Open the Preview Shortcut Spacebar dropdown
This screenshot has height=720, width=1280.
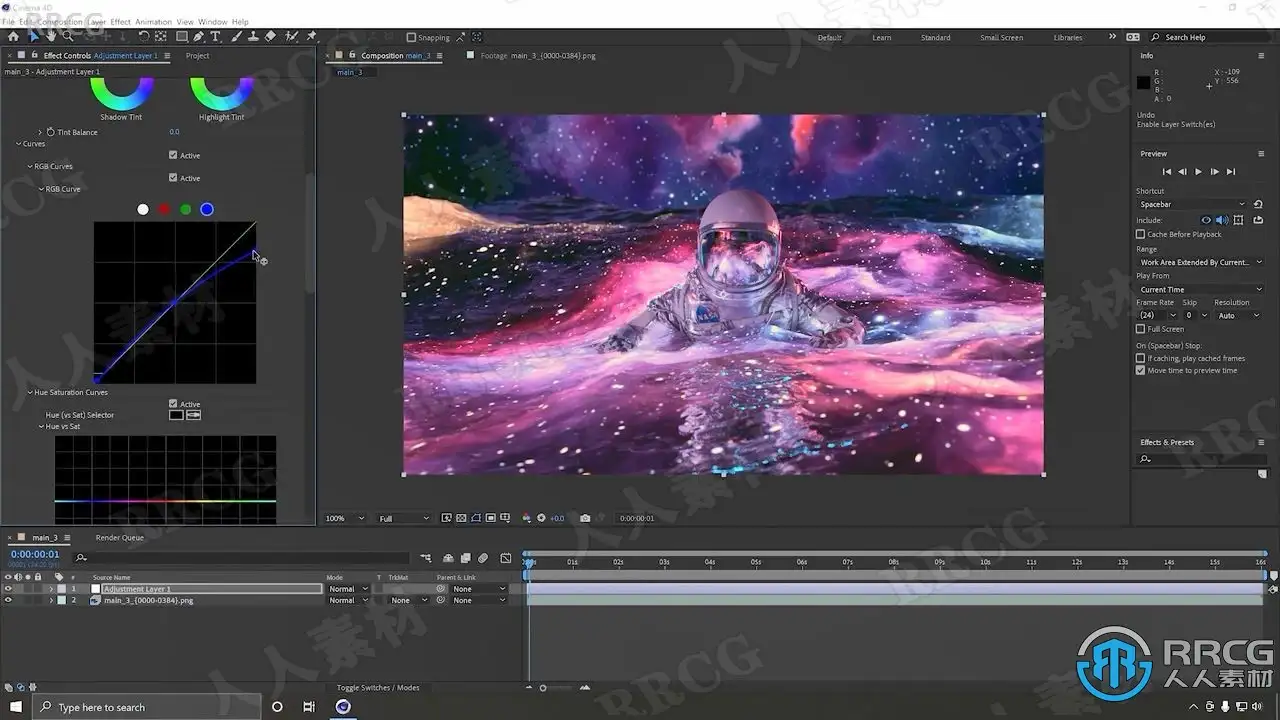(x=1193, y=205)
